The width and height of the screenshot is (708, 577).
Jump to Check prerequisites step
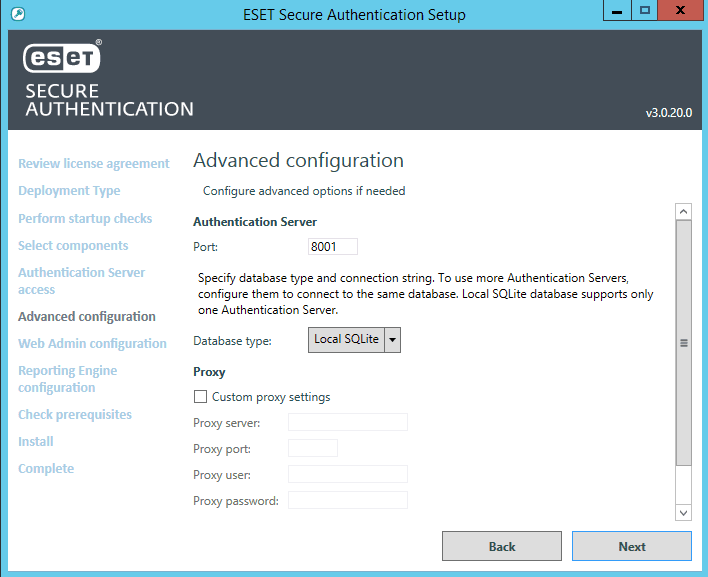pos(75,415)
